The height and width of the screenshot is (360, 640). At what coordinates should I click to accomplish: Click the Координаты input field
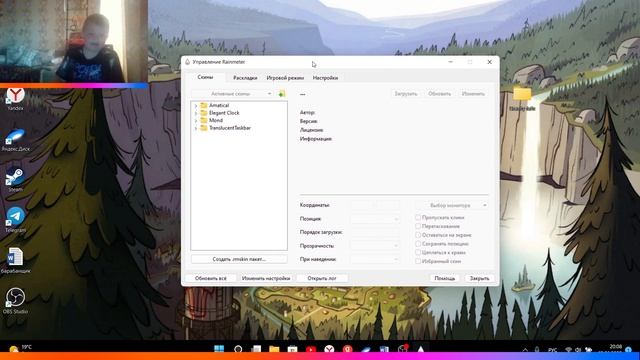[375, 205]
